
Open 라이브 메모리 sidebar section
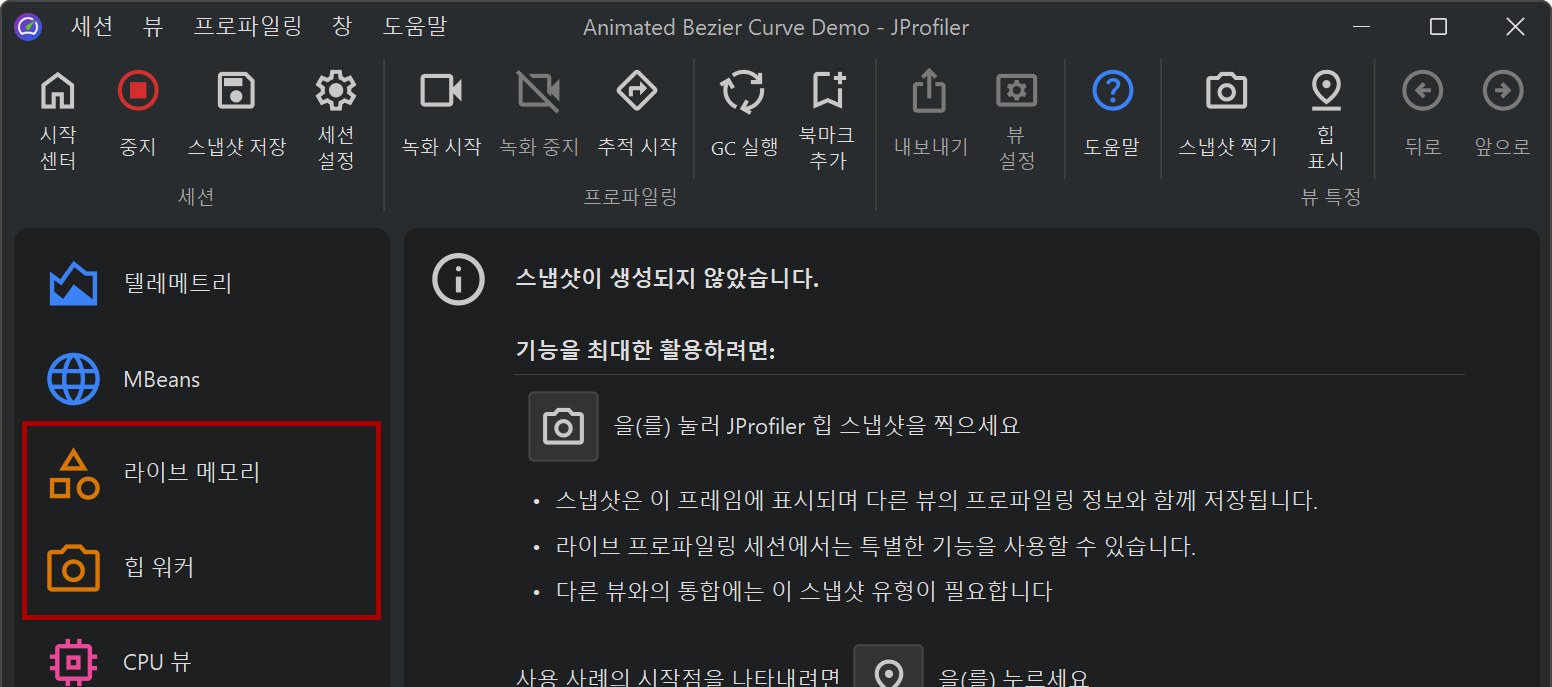tap(203, 473)
